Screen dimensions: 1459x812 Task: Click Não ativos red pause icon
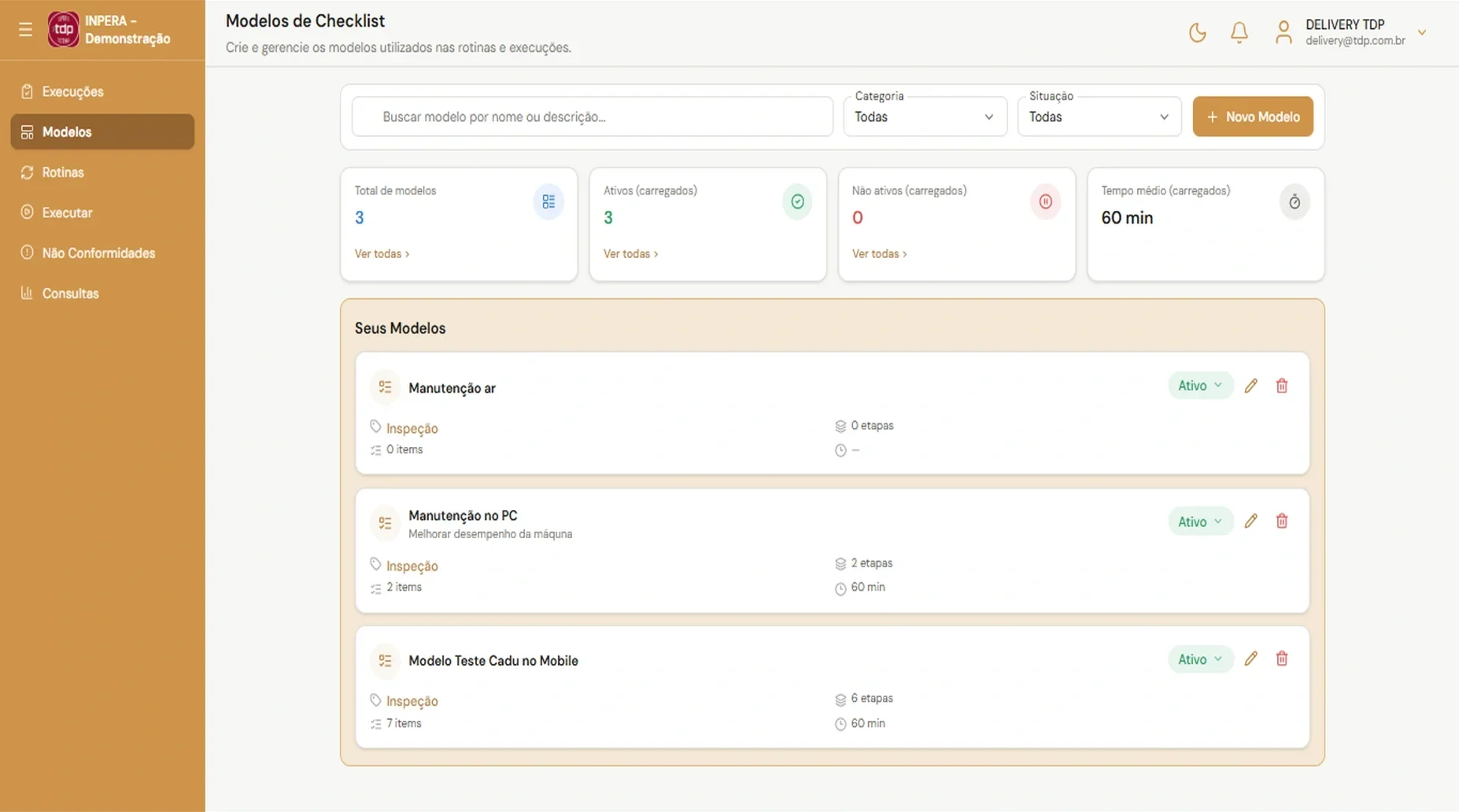[1045, 201]
